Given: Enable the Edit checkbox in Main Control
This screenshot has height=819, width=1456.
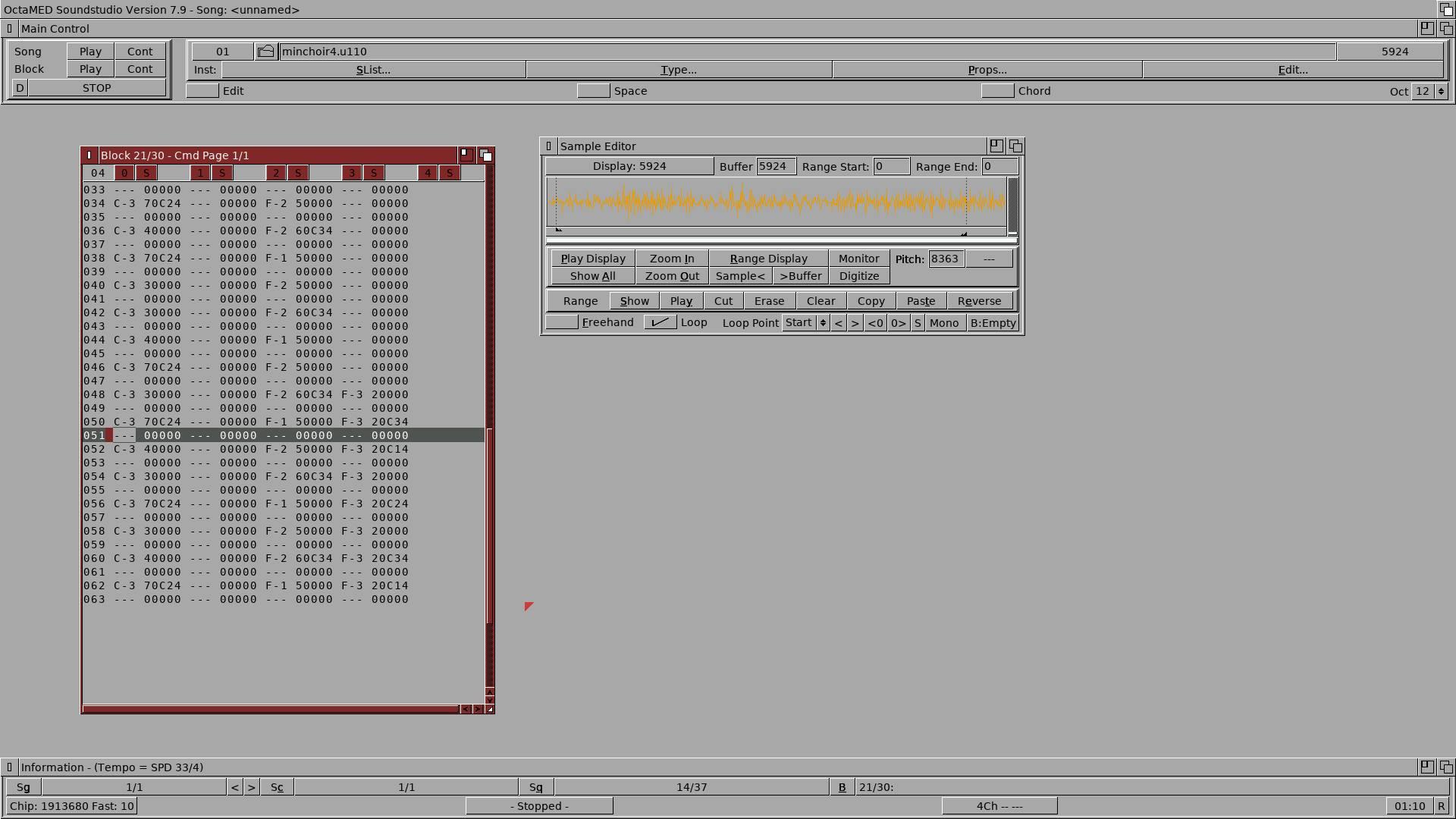Looking at the screenshot, I should point(202,91).
